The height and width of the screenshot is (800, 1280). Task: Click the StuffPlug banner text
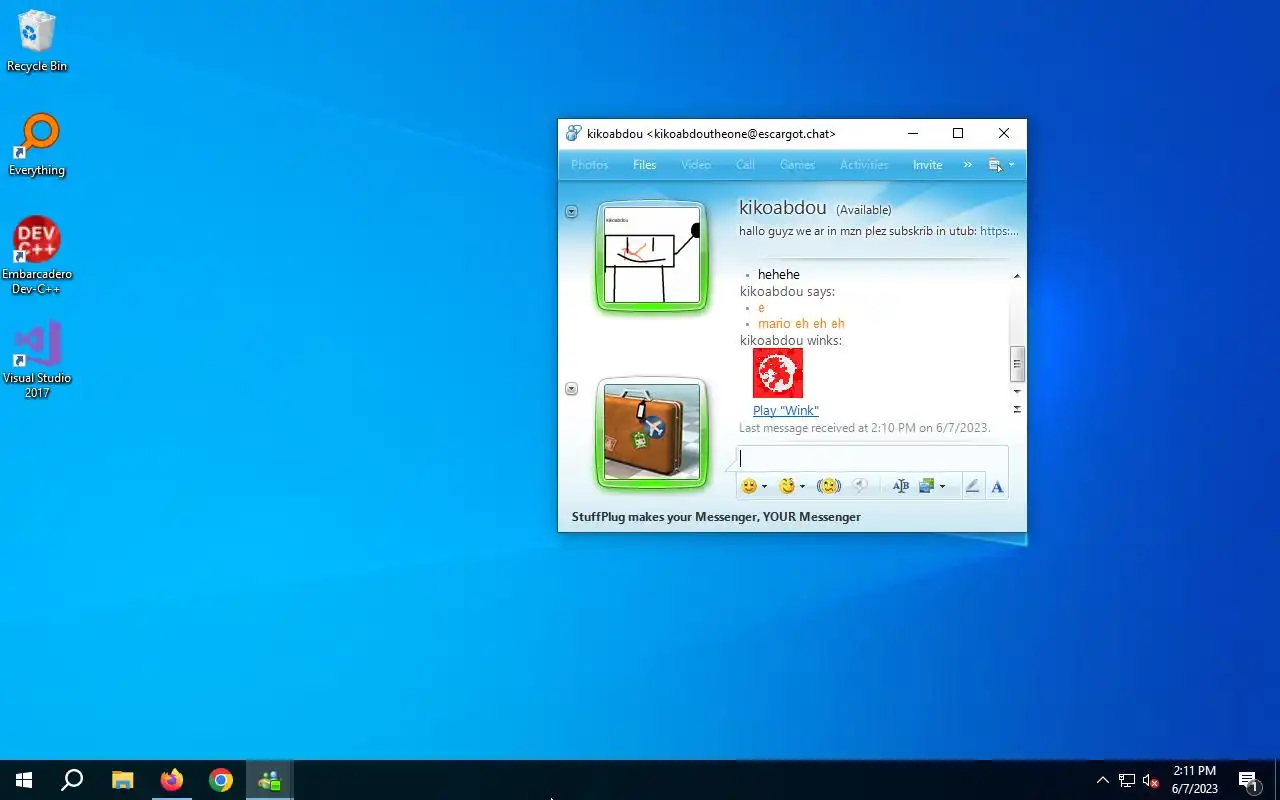(716, 517)
